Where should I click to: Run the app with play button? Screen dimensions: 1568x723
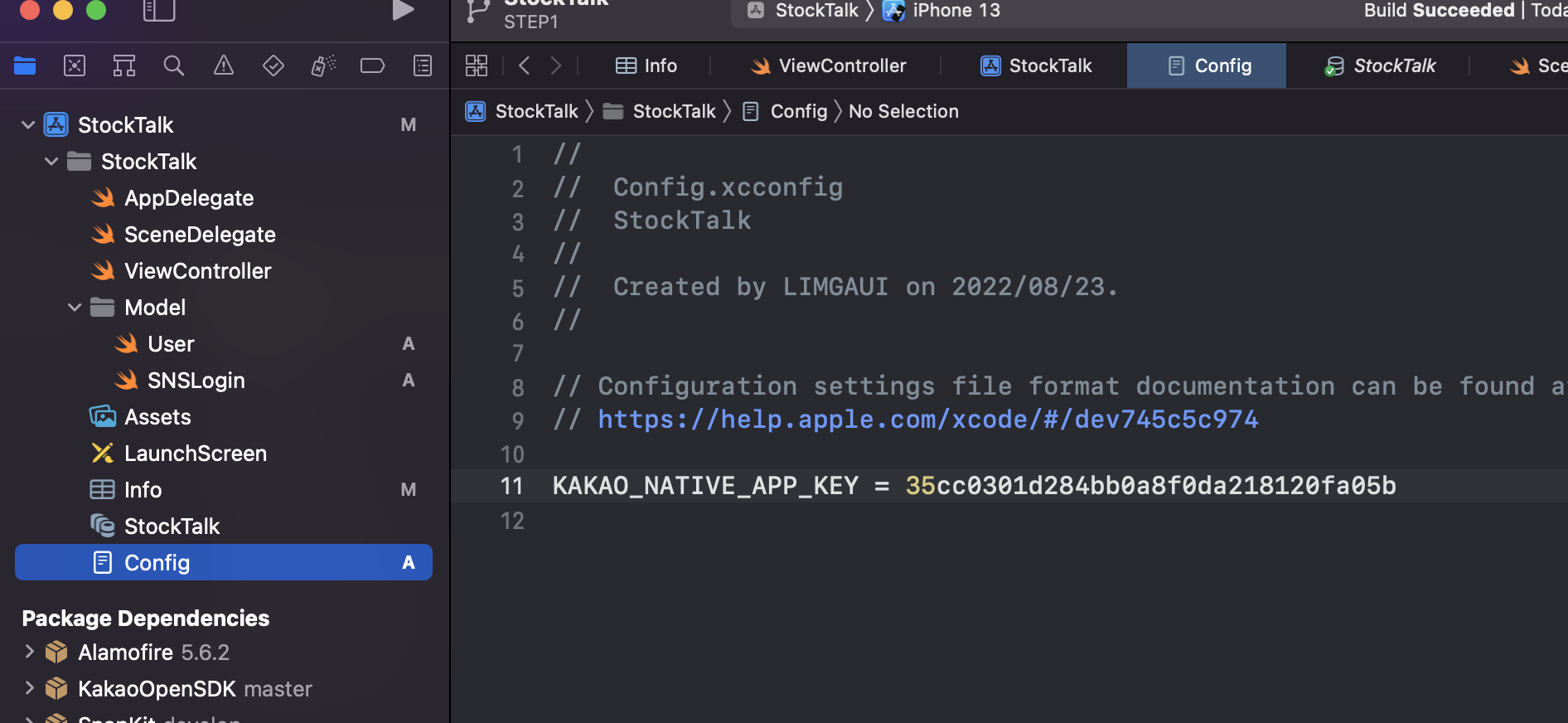(404, 10)
